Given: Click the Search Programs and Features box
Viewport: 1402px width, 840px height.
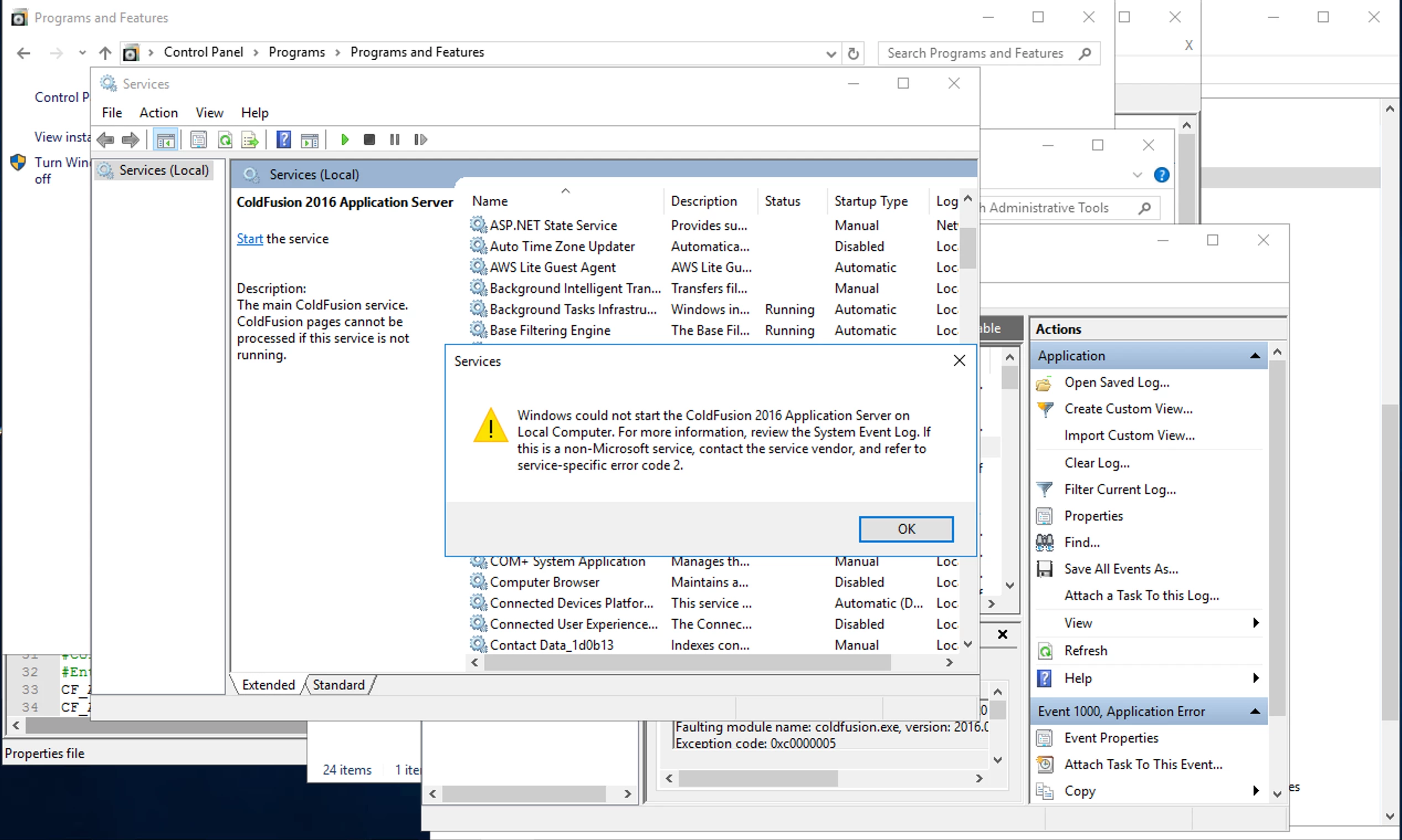Looking at the screenshot, I should point(974,53).
